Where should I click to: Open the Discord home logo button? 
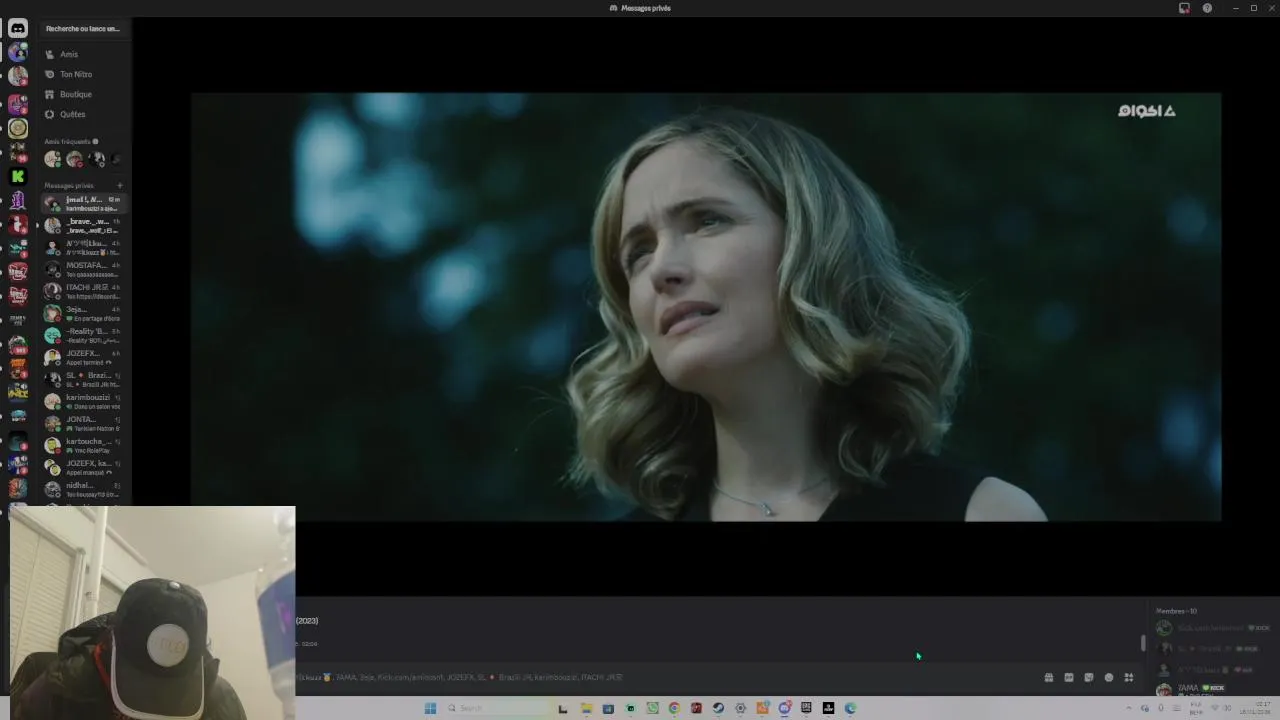17,29
